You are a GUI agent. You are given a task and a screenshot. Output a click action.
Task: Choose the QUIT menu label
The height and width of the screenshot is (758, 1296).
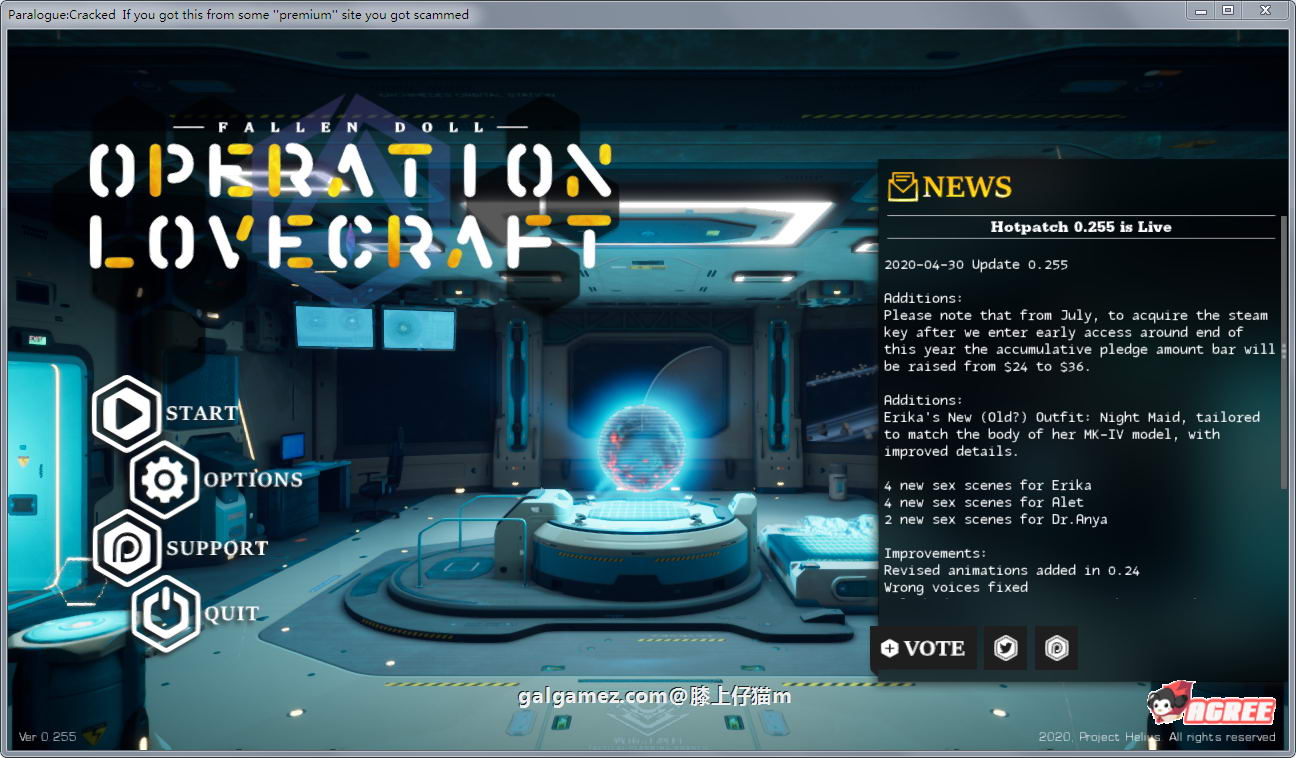pos(232,614)
